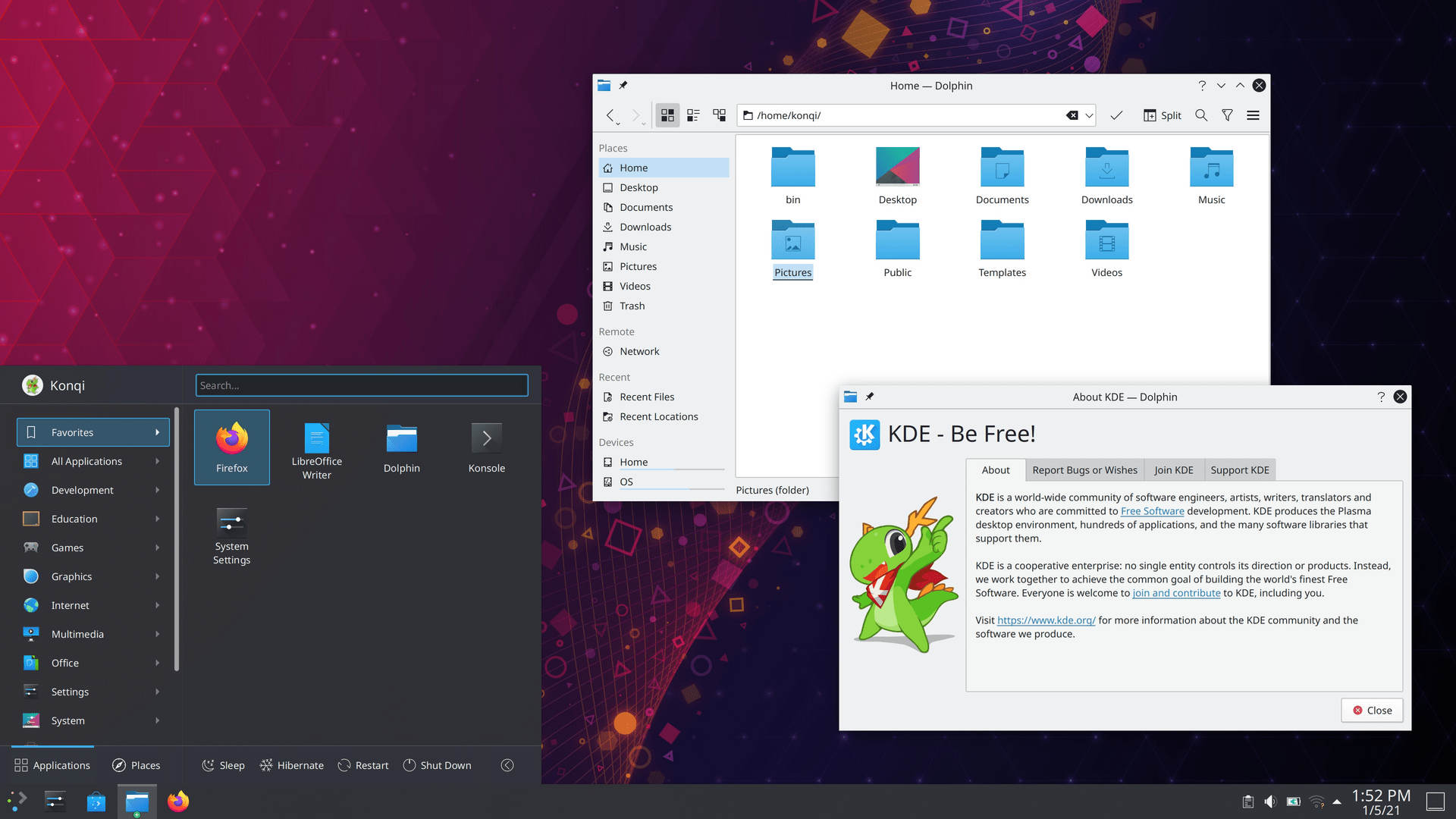Viewport: 1456px width, 819px height.
Task: Open the location history dropdown in Dolphin
Action: (x=1089, y=115)
